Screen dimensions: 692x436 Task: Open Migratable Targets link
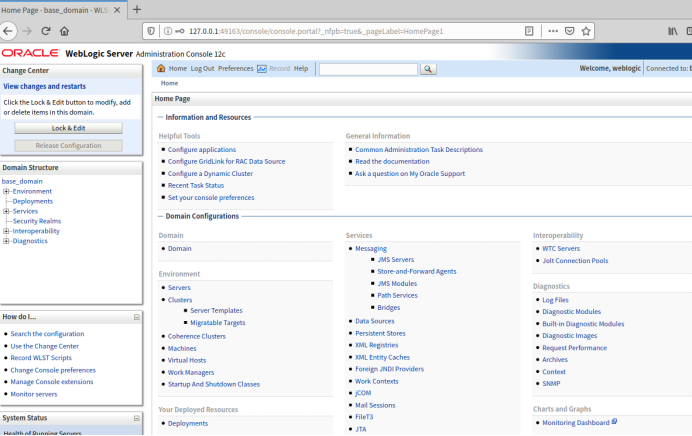pos(218,323)
